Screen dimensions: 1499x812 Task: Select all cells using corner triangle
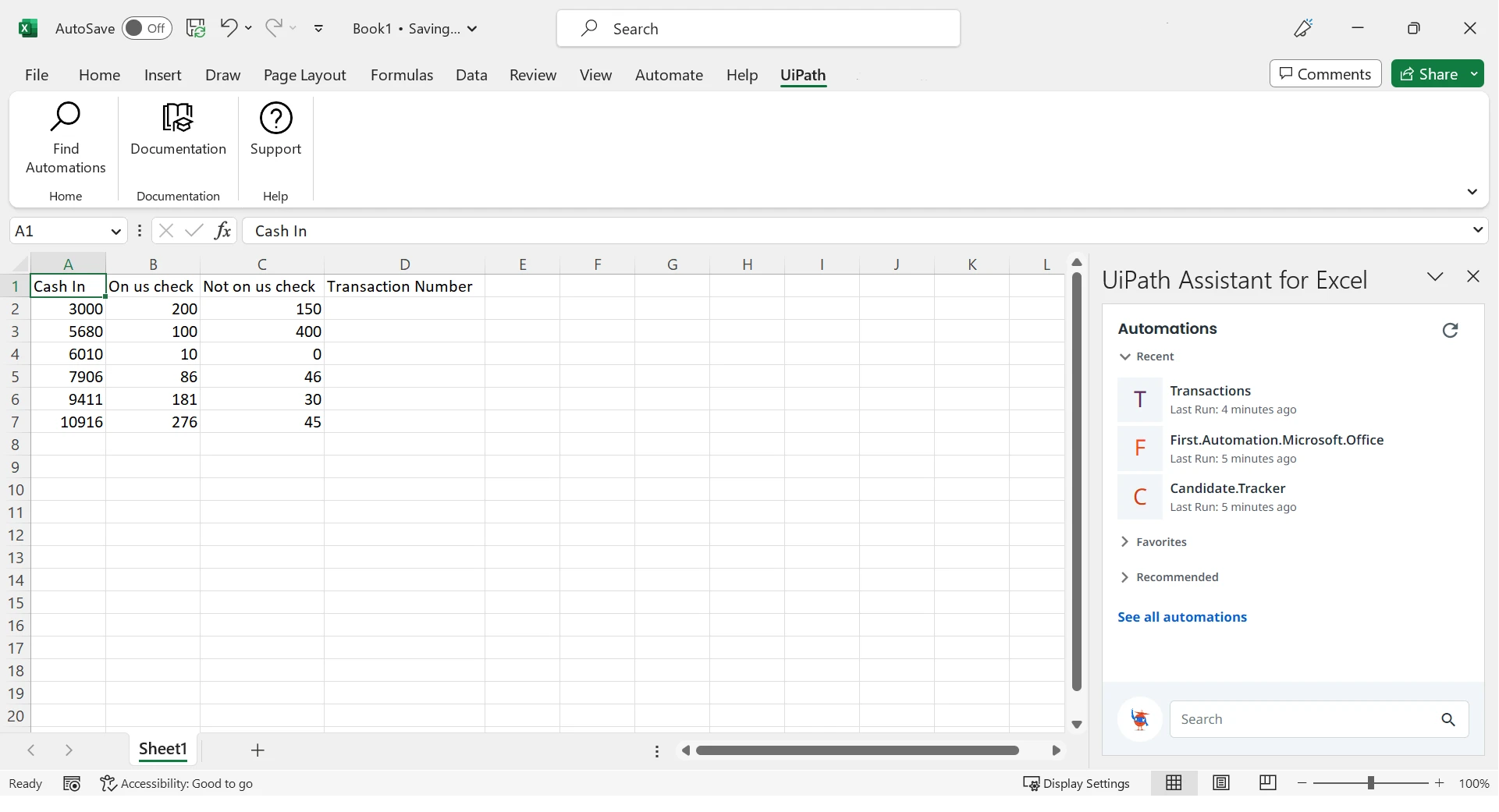(20, 264)
